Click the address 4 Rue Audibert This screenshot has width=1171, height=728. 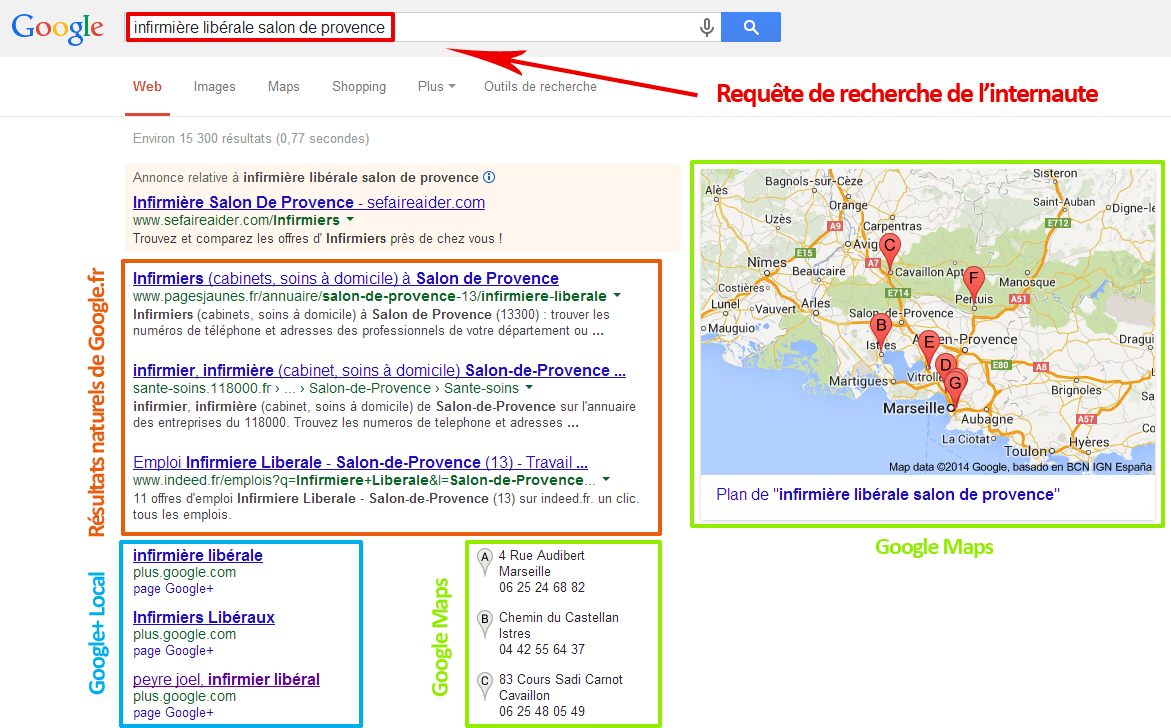(x=541, y=556)
